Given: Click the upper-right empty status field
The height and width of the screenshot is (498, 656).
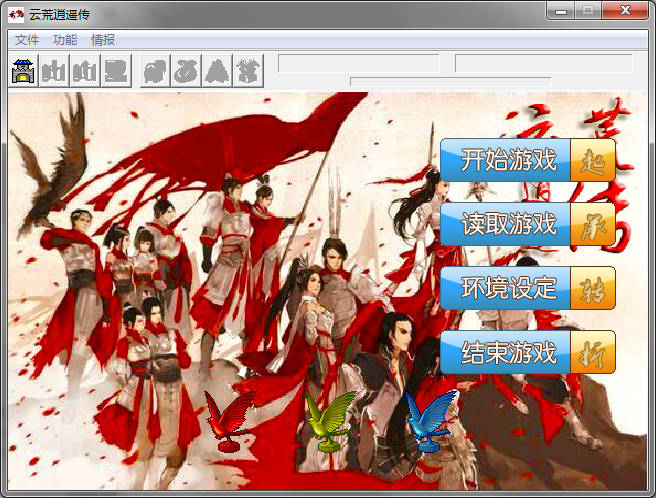Looking at the screenshot, I should [543, 63].
